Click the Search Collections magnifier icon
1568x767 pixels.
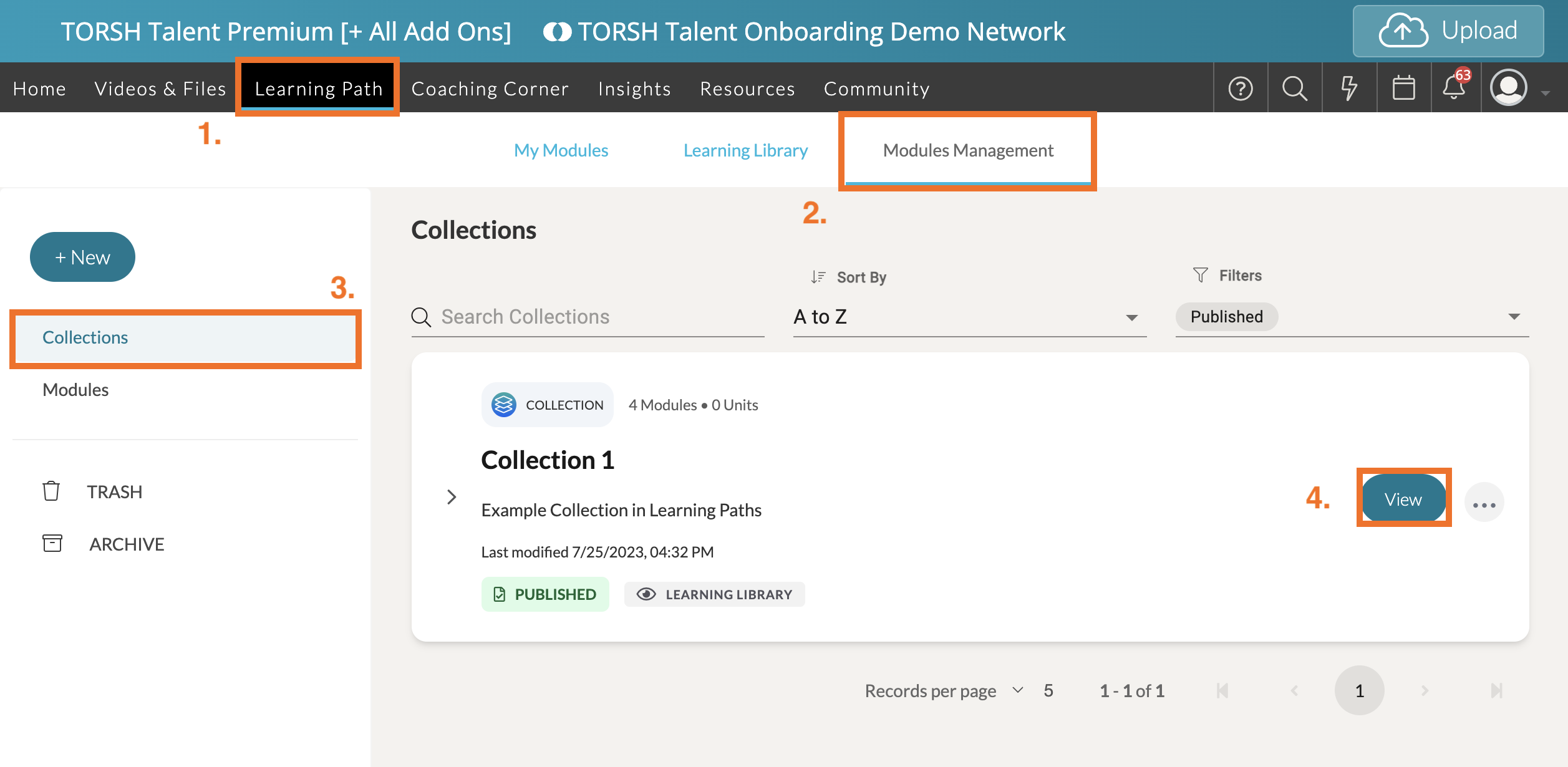coord(421,317)
